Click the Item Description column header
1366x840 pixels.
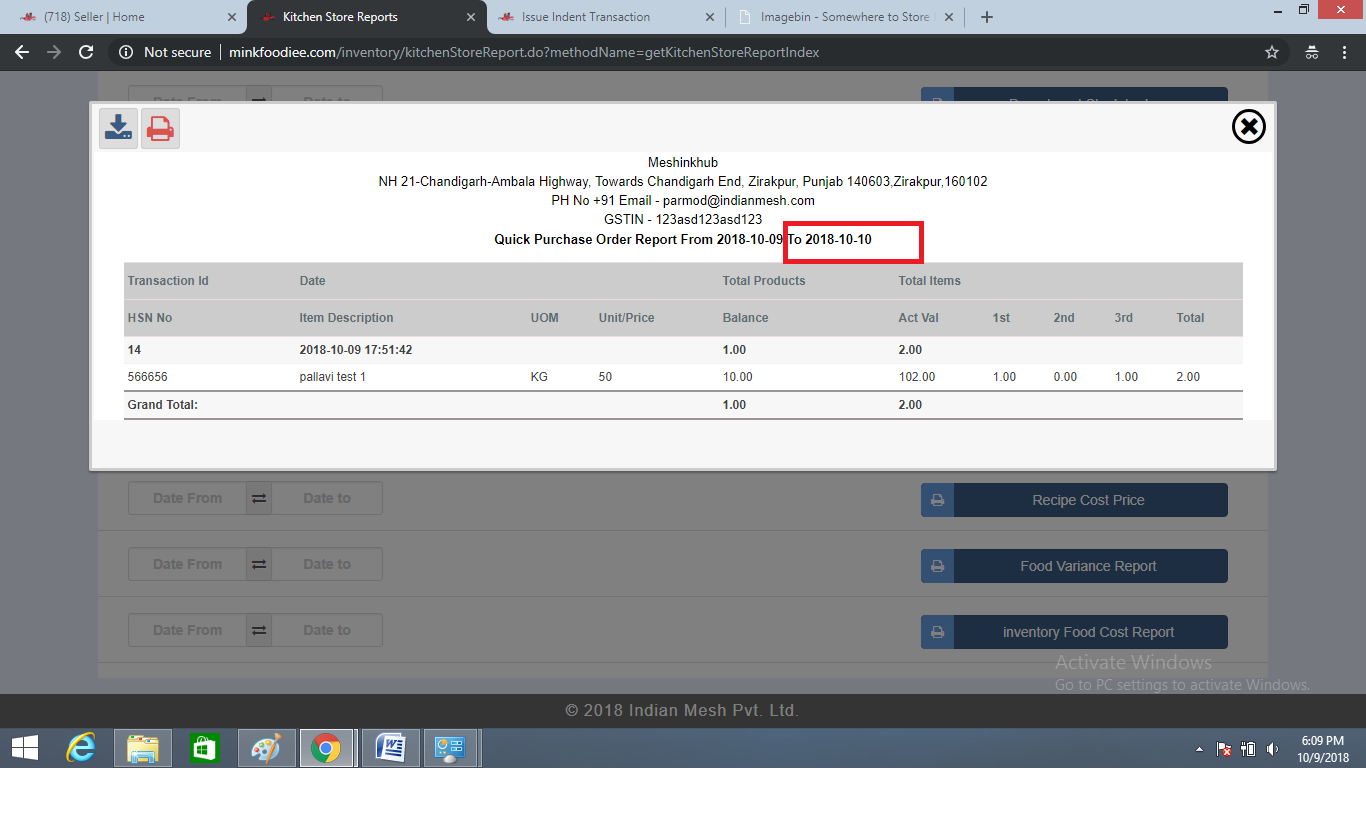(x=346, y=318)
